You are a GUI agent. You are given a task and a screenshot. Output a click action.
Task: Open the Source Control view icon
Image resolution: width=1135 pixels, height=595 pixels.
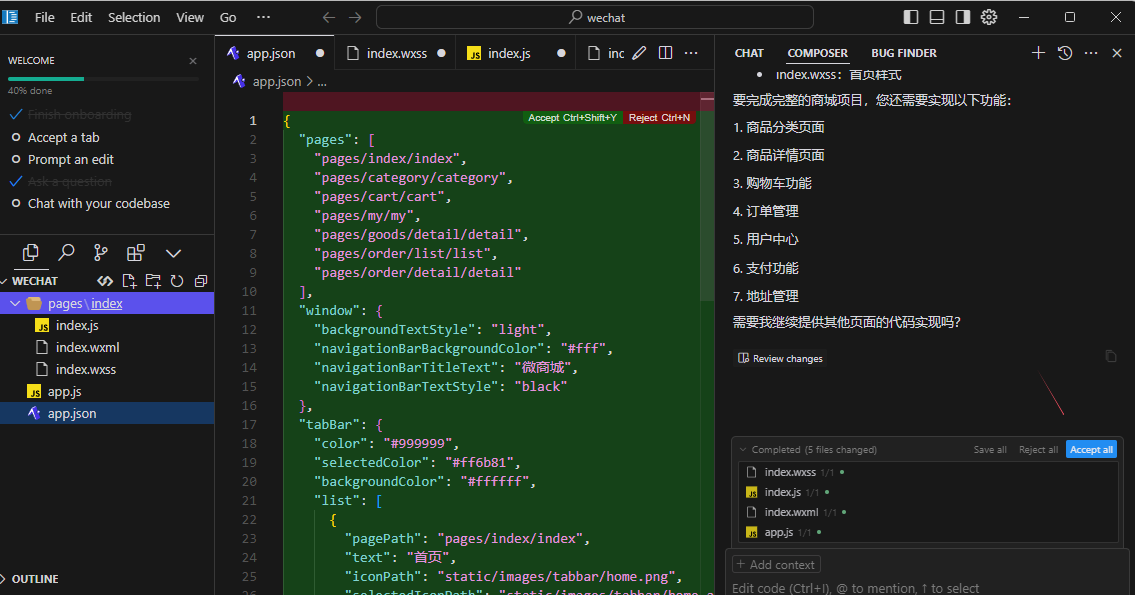[101, 253]
